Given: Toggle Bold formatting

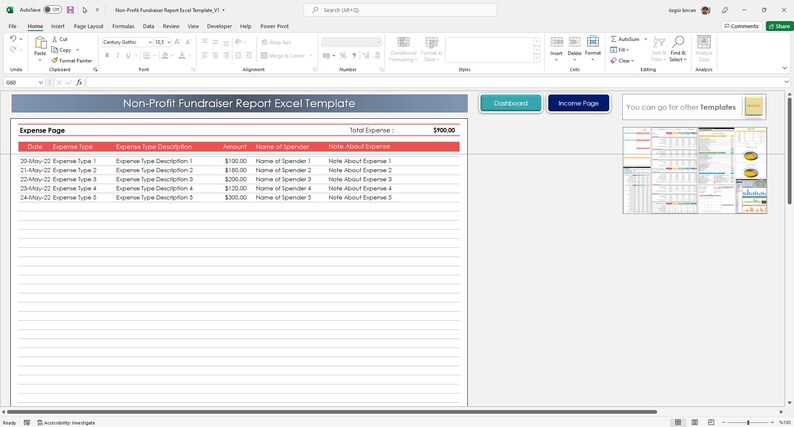Looking at the screenshot, I should 107,55.
